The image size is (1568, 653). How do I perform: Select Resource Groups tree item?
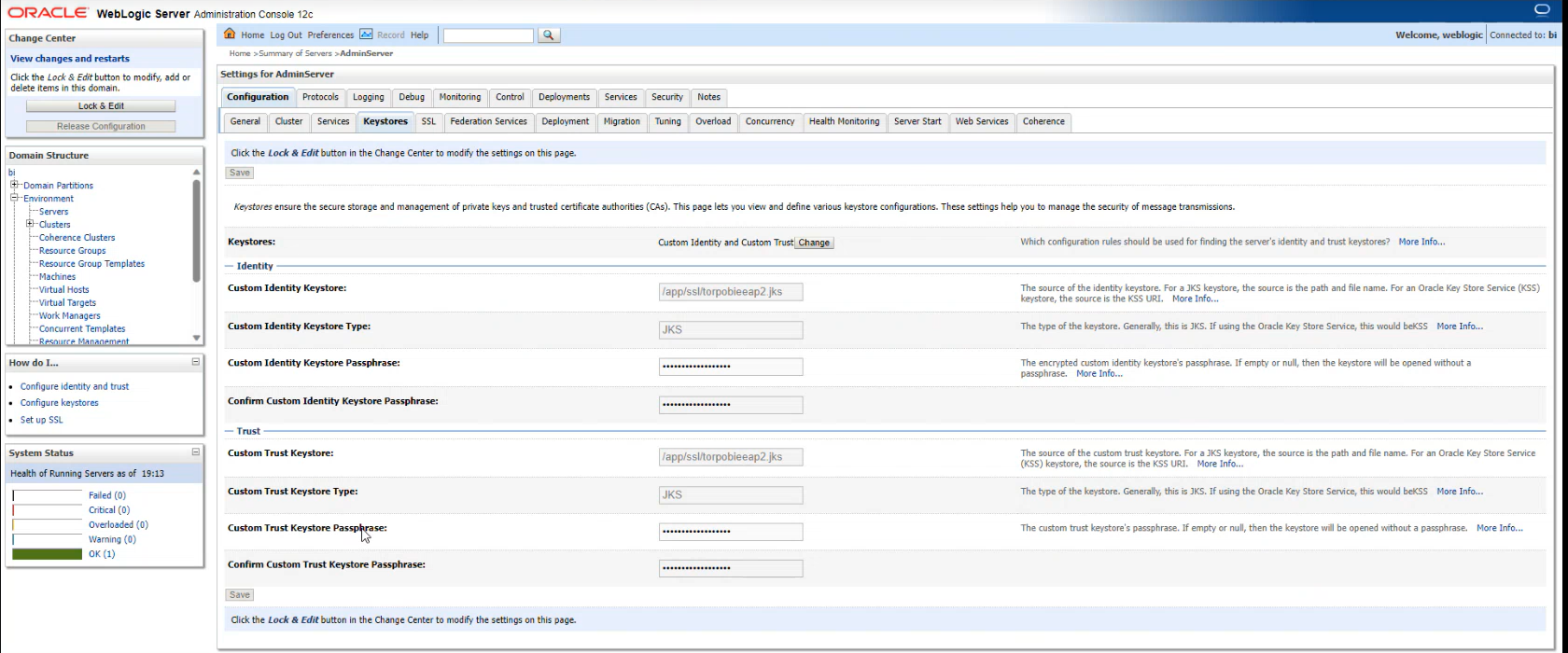pos(73,251)
